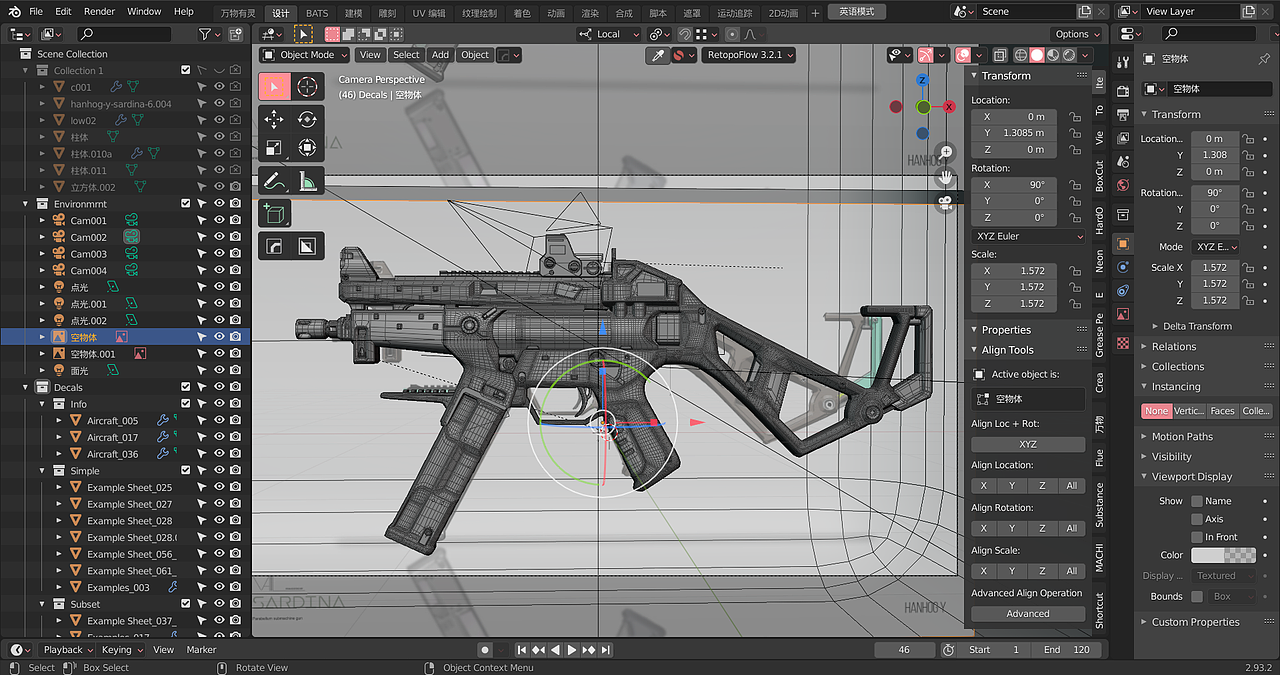Image resolution: width=1280 pixels, height=675 pixels.
Task: Open the BoxCut sidebar tab
Action: pos(1100,175)
